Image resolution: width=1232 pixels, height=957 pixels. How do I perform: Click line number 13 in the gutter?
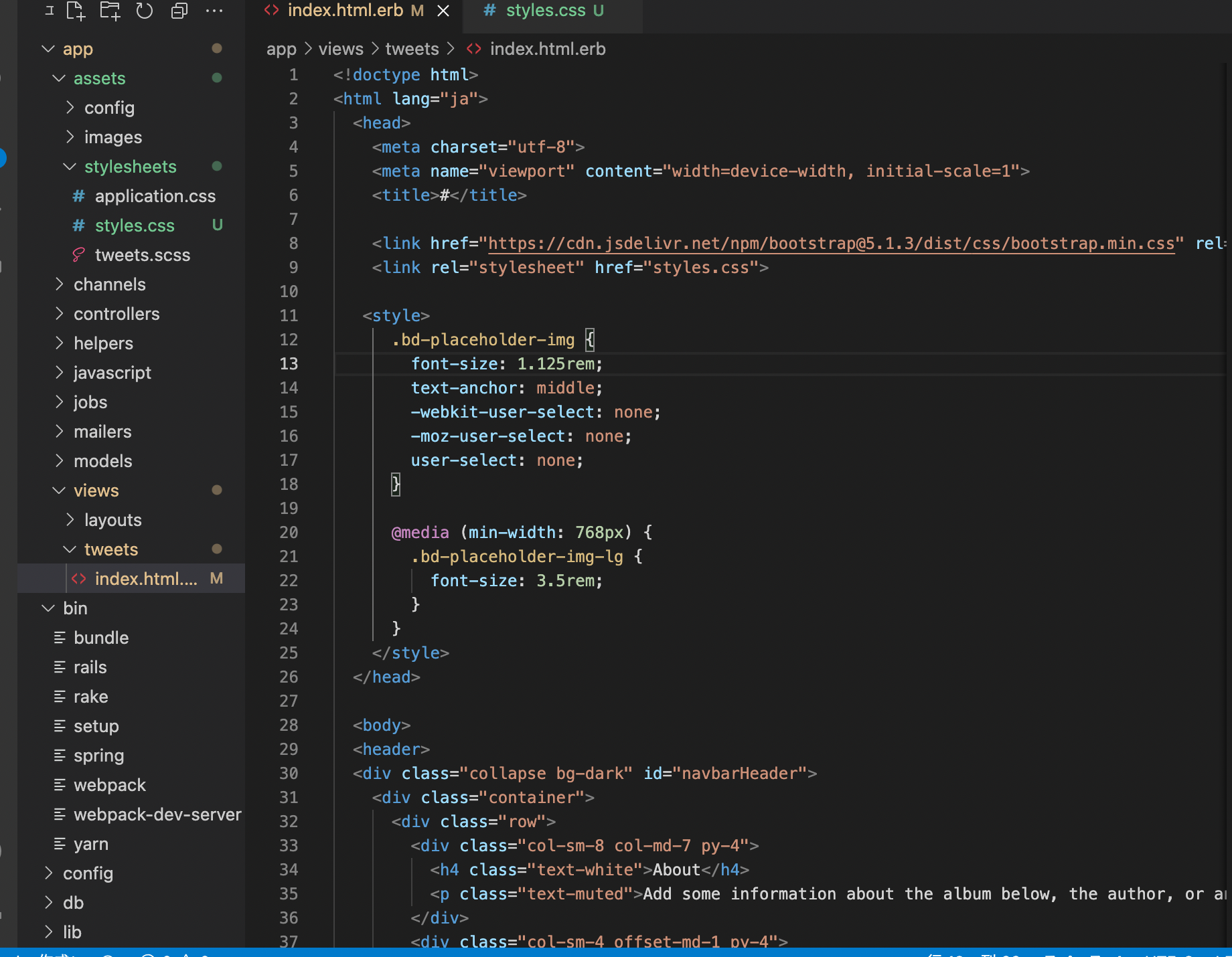289,364
